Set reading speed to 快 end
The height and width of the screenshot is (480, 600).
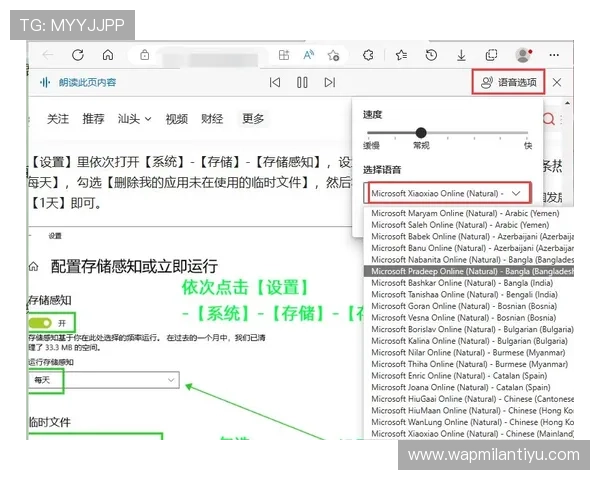coord(528,145)
